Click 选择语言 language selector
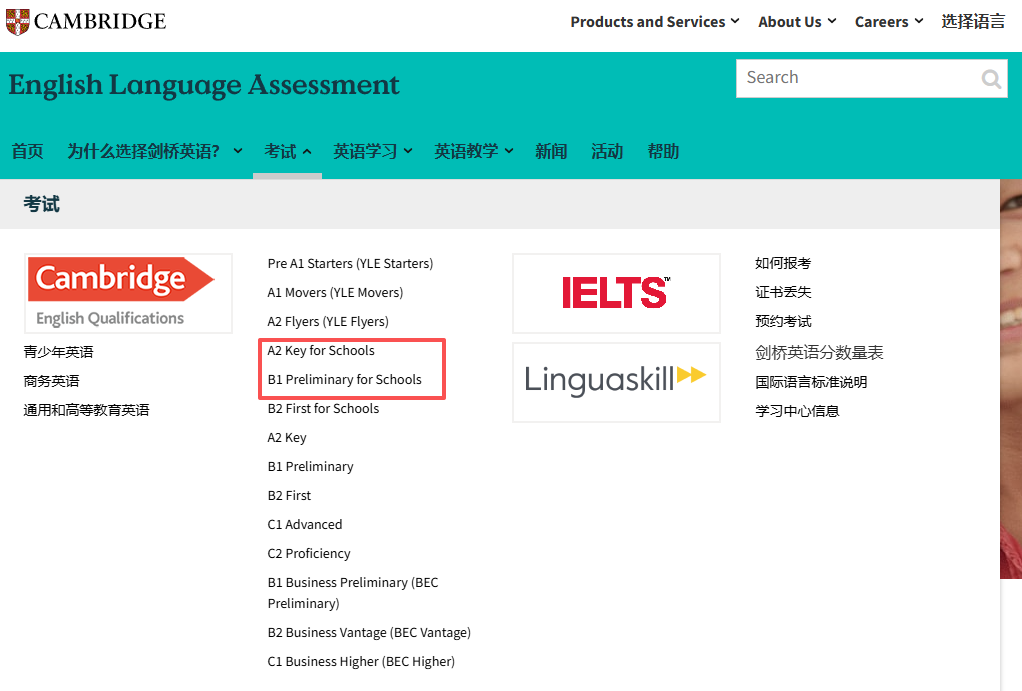 [x=973, y=22]
